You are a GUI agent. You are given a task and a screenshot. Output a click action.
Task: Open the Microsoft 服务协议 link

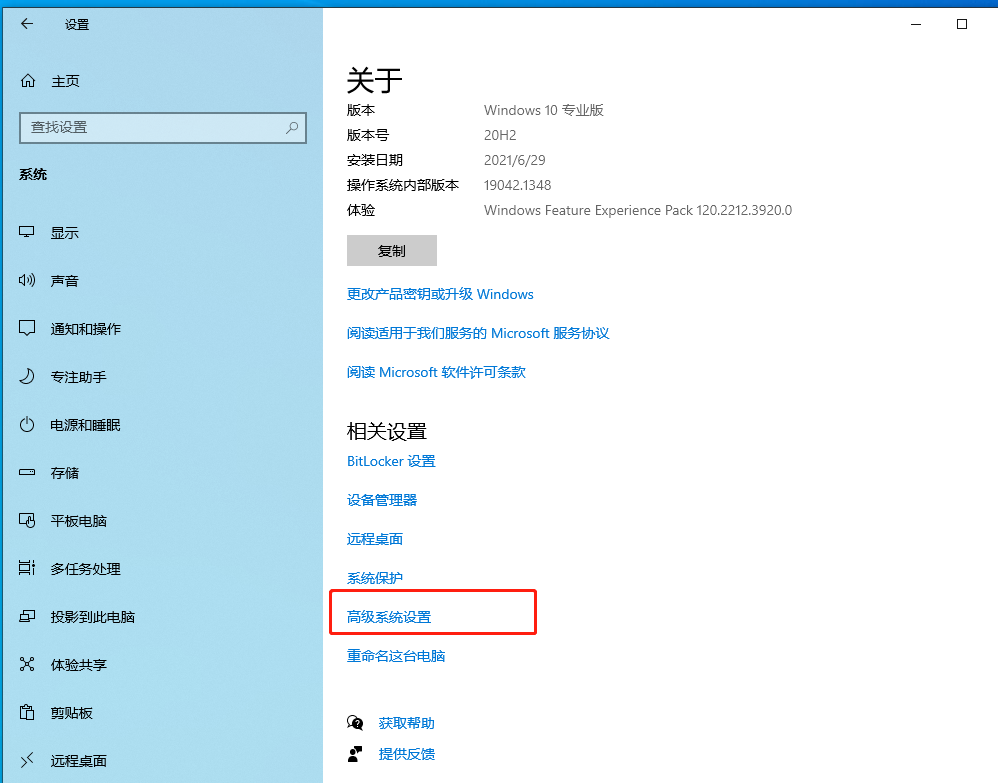[478, 333]
